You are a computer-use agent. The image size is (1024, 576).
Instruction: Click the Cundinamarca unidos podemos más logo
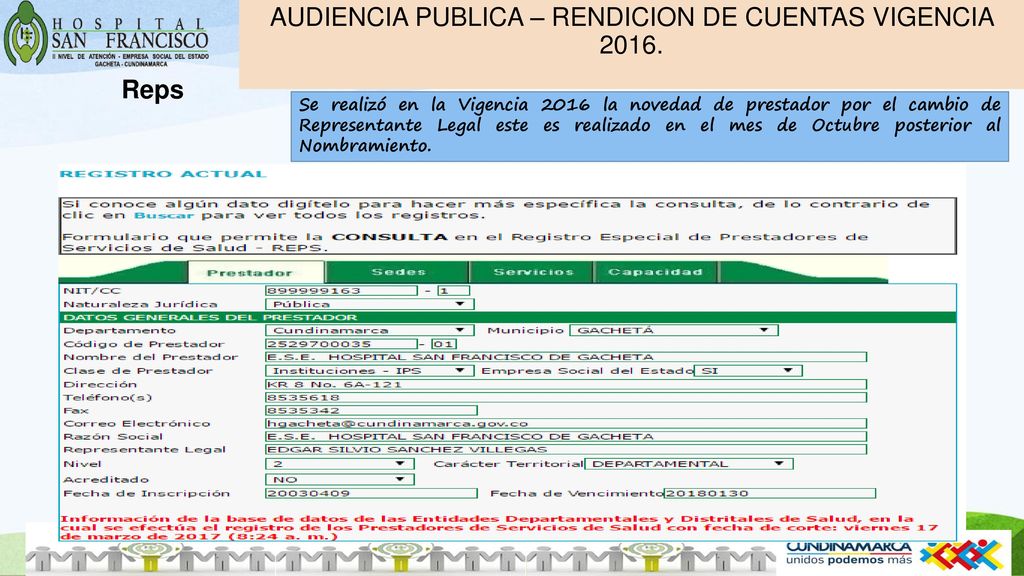[x=894, y=554]
